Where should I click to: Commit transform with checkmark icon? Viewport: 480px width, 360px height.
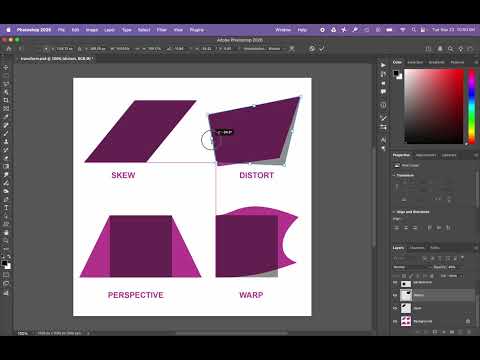pos(322,49)
